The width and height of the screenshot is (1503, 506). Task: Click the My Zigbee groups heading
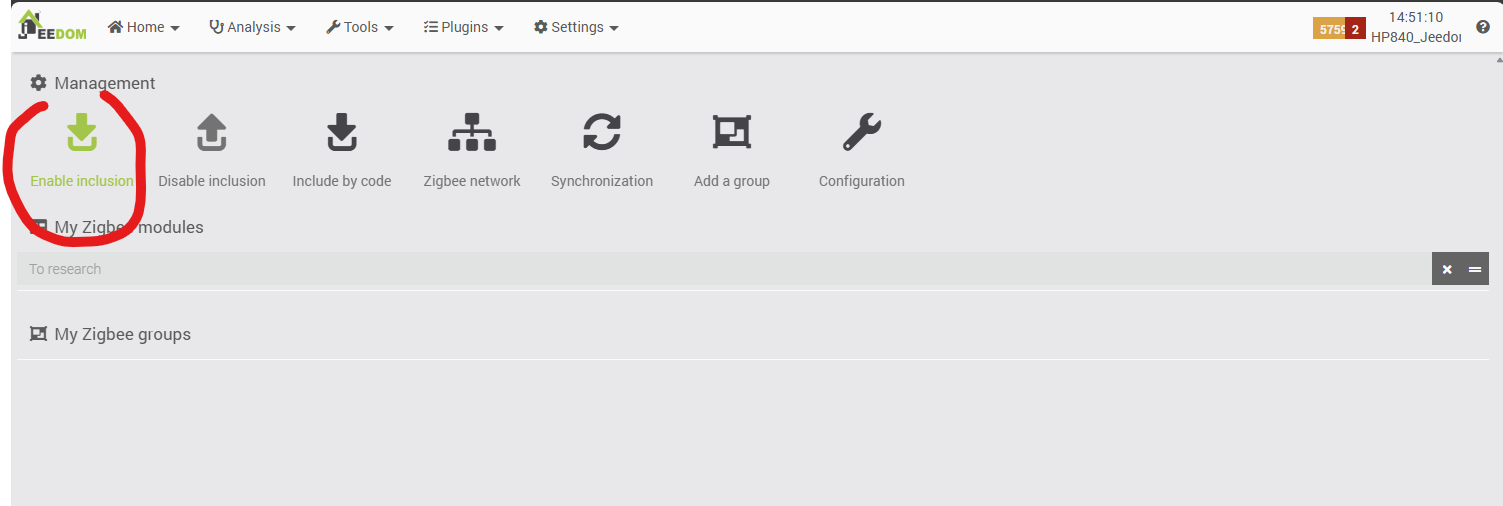(122, 334)
